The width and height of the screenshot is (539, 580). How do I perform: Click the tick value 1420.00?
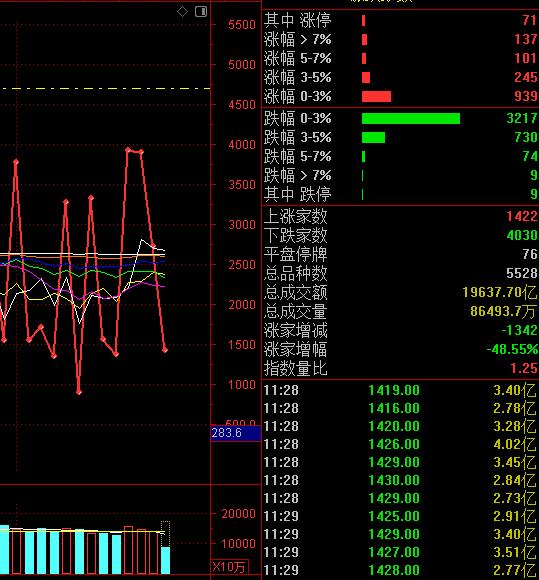[394, 426]
